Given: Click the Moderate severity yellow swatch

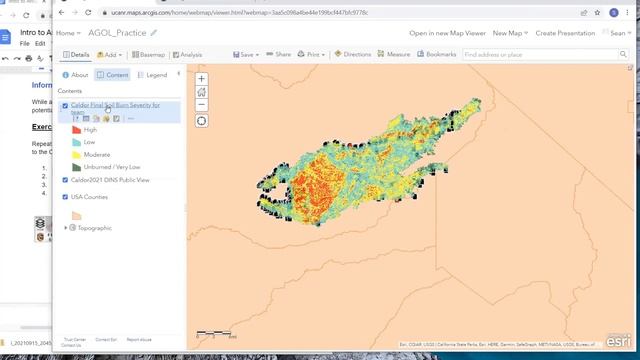Looking at the screenshot, I should (76, 155).
